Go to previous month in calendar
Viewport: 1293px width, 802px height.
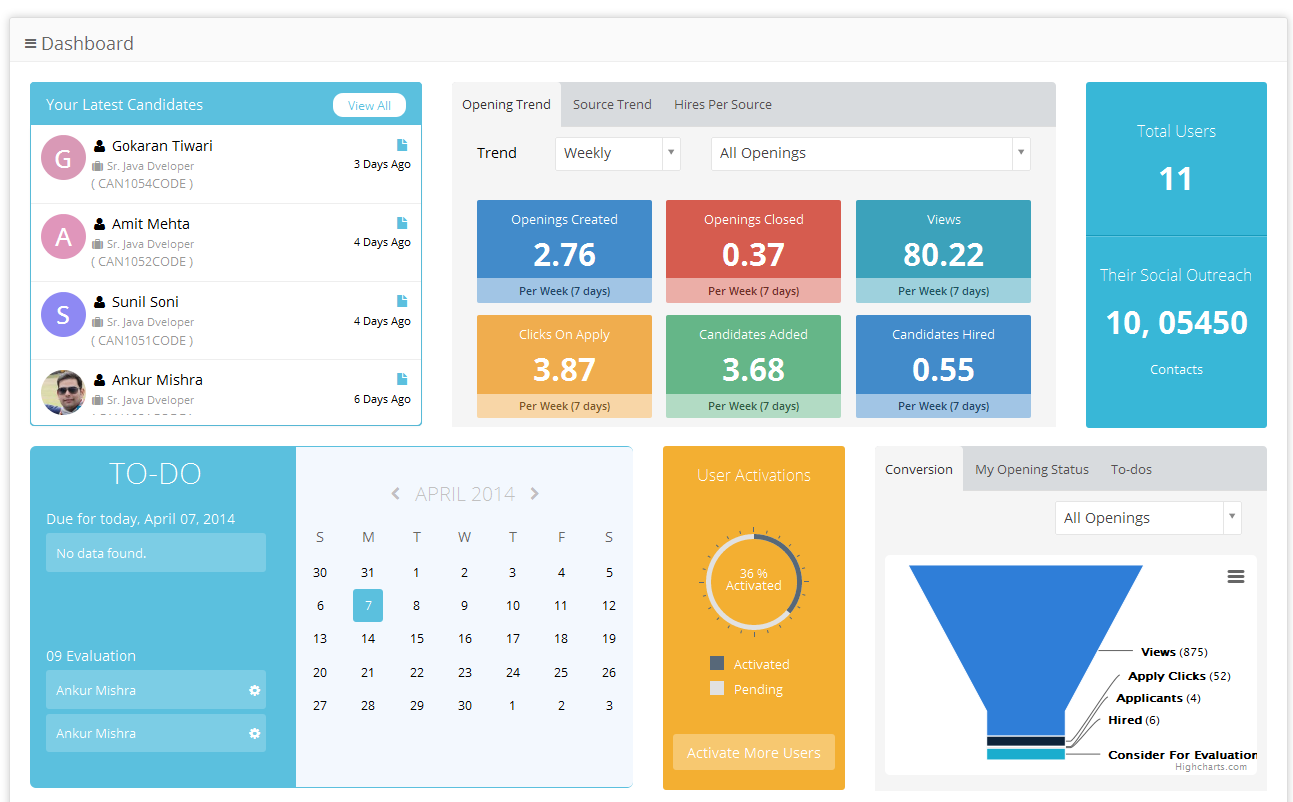[x=396, y=494]
